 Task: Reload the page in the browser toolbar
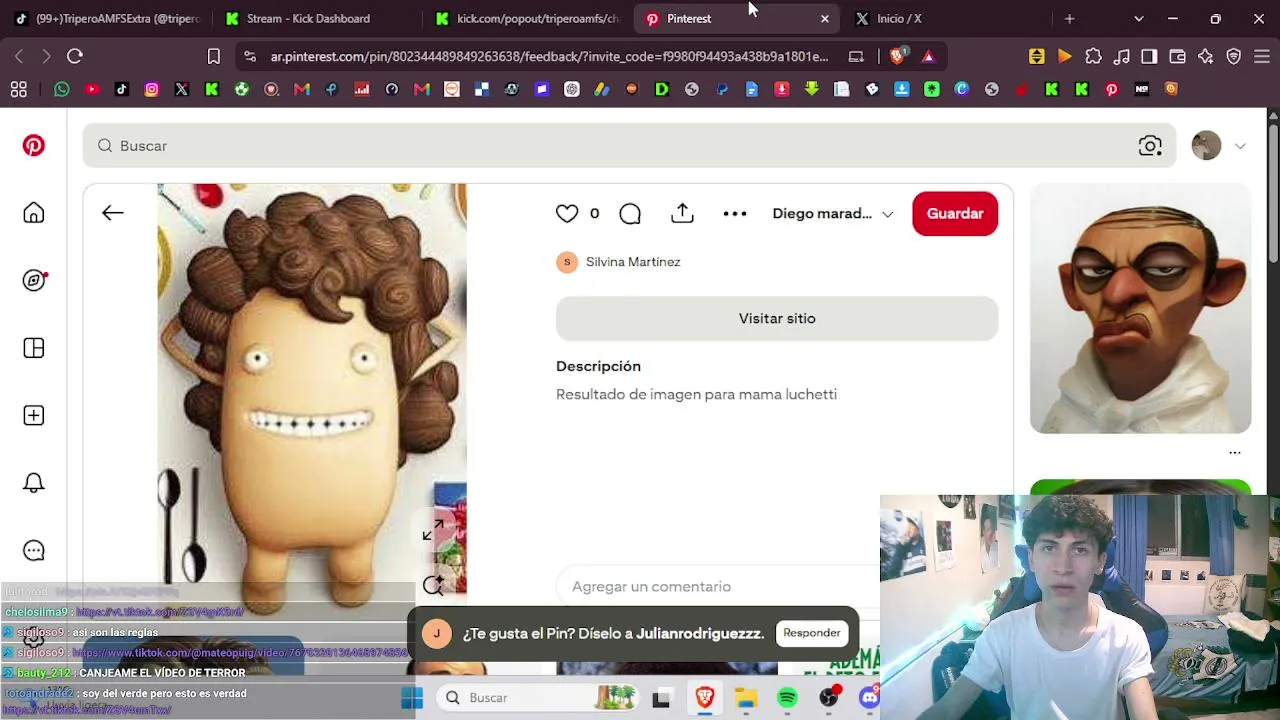coord(75,57)
